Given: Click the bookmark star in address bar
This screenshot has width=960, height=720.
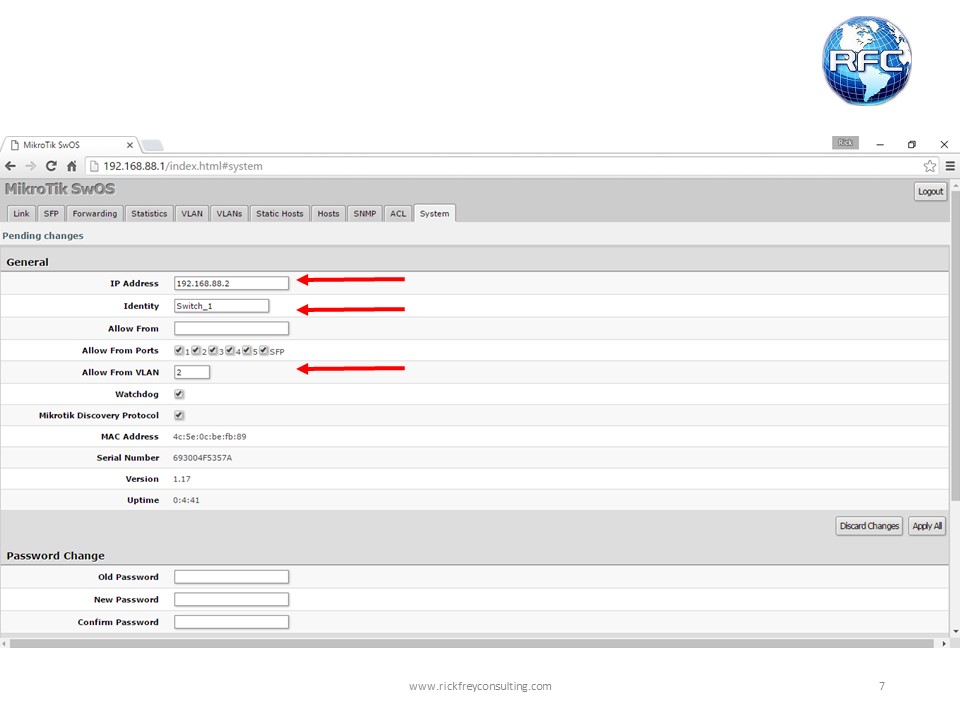Looking at the screenshot, I should click(x=929, y=166).
